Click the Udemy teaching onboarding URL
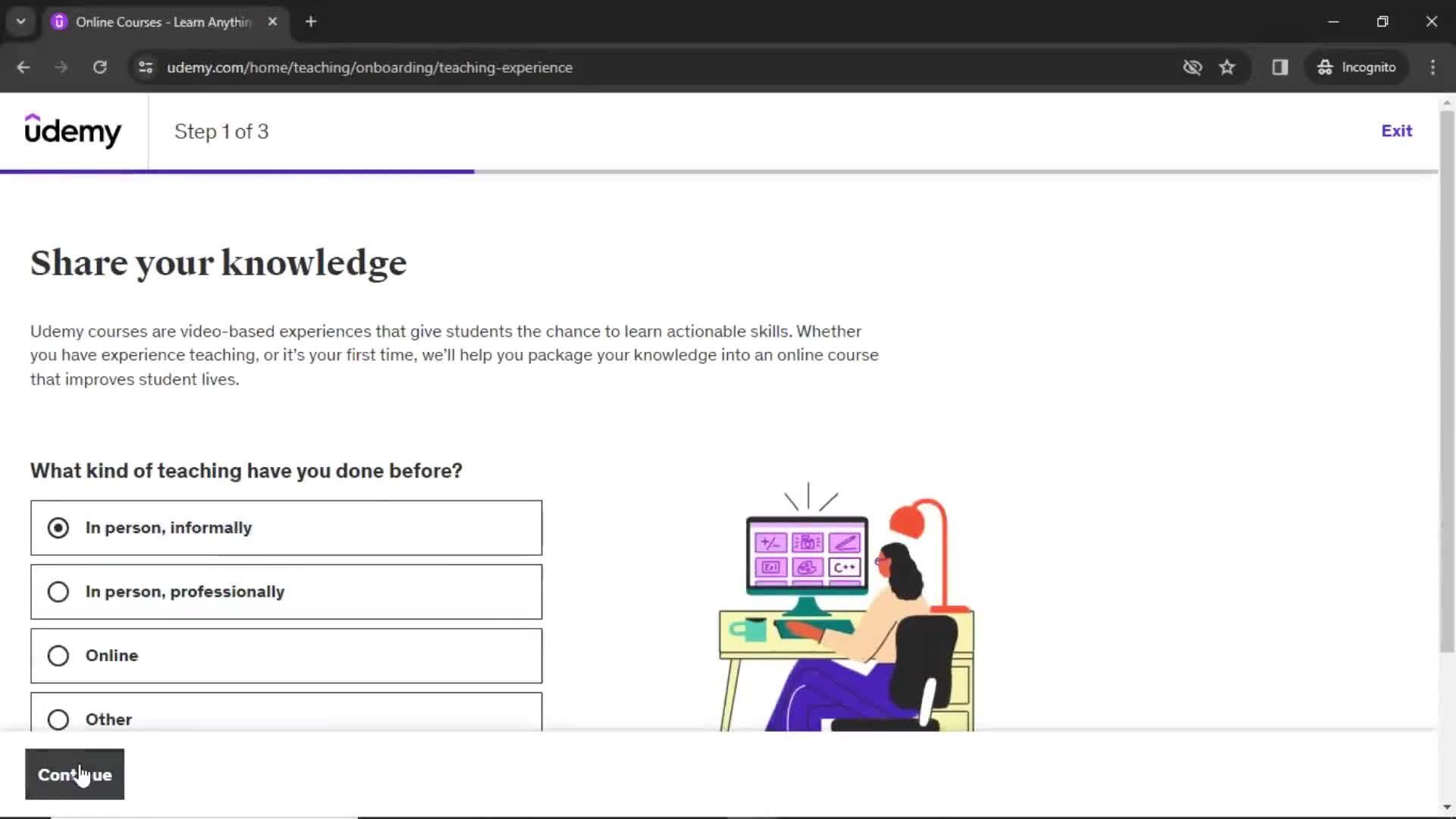1456x819 pixels. pos(369,67)
